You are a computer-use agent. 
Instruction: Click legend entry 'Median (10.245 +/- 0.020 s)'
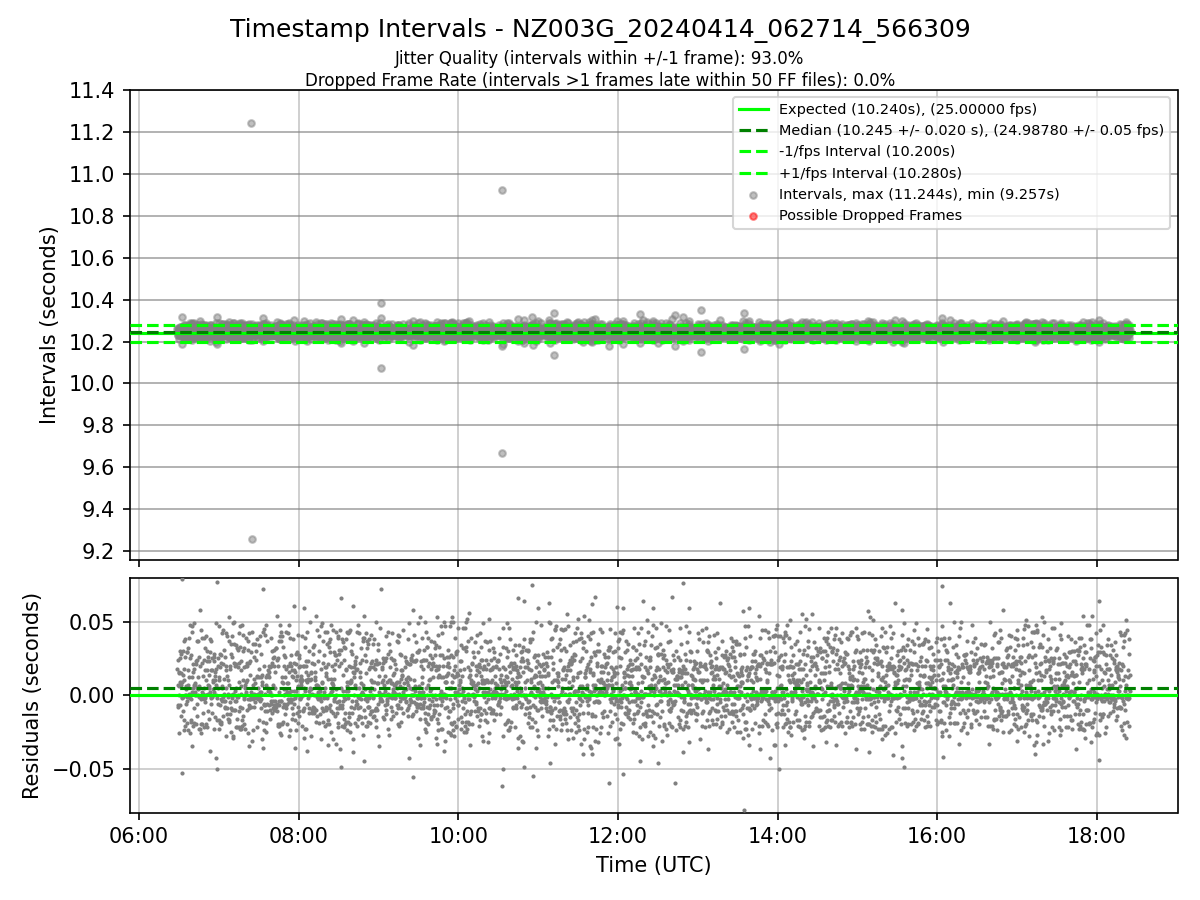[x=971, y=130]
